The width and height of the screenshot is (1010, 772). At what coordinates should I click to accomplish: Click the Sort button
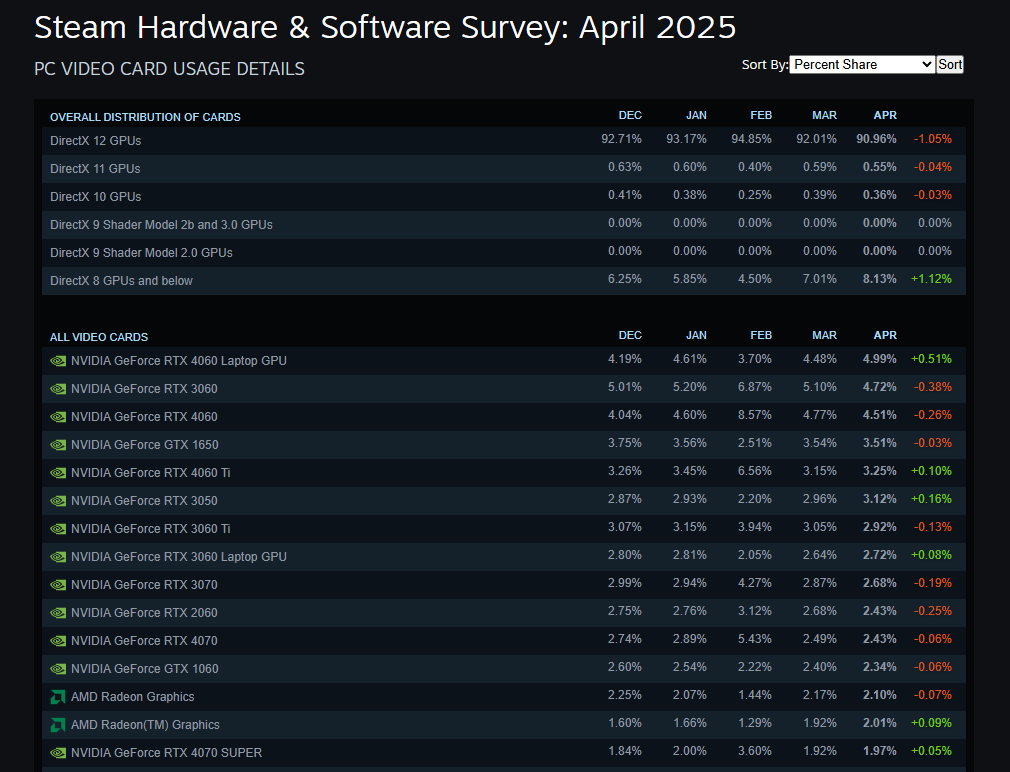click(x=950, y=64)
